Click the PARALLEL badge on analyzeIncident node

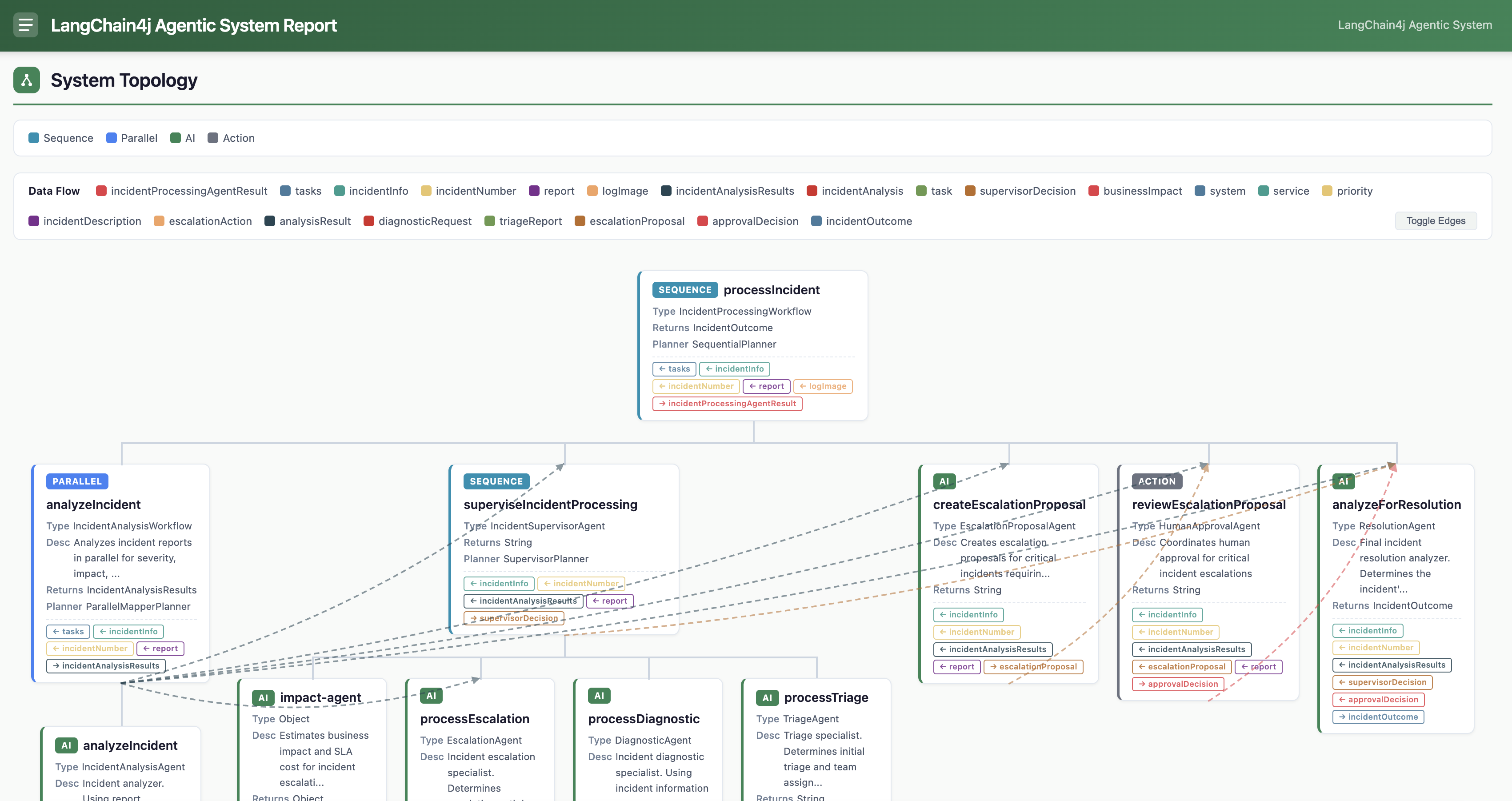pos(77,481)
